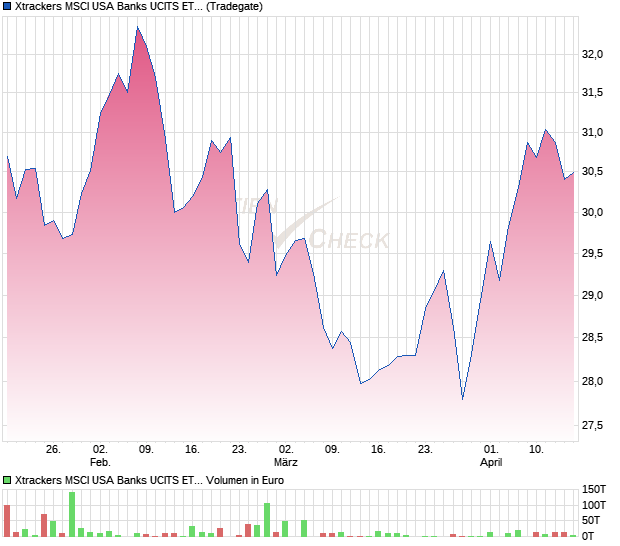Click the '29,5' price axis label
Screen dimensions: 620x546
click(x=592, y=253)
